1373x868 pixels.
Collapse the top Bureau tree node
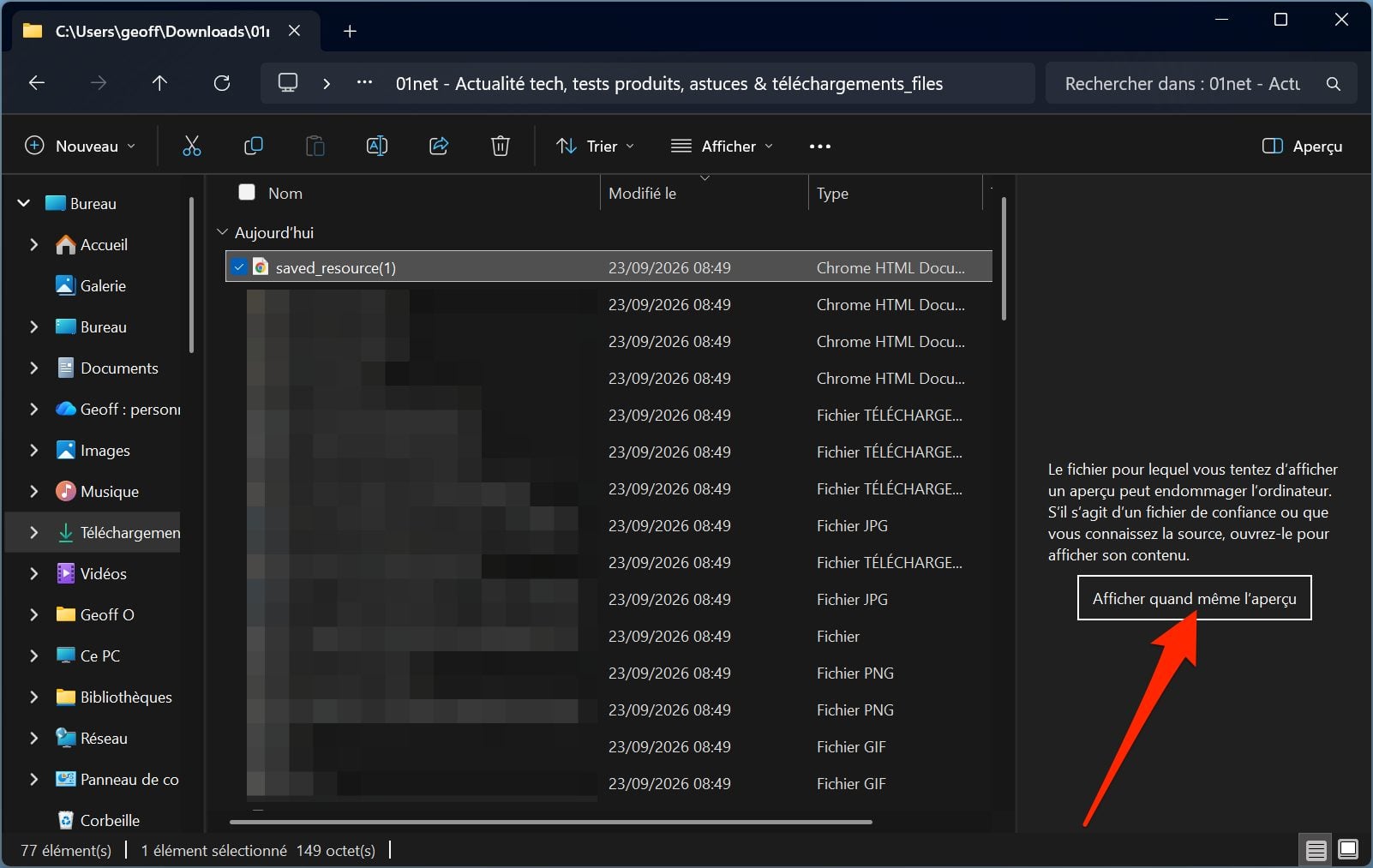click(x=24, y=203)
